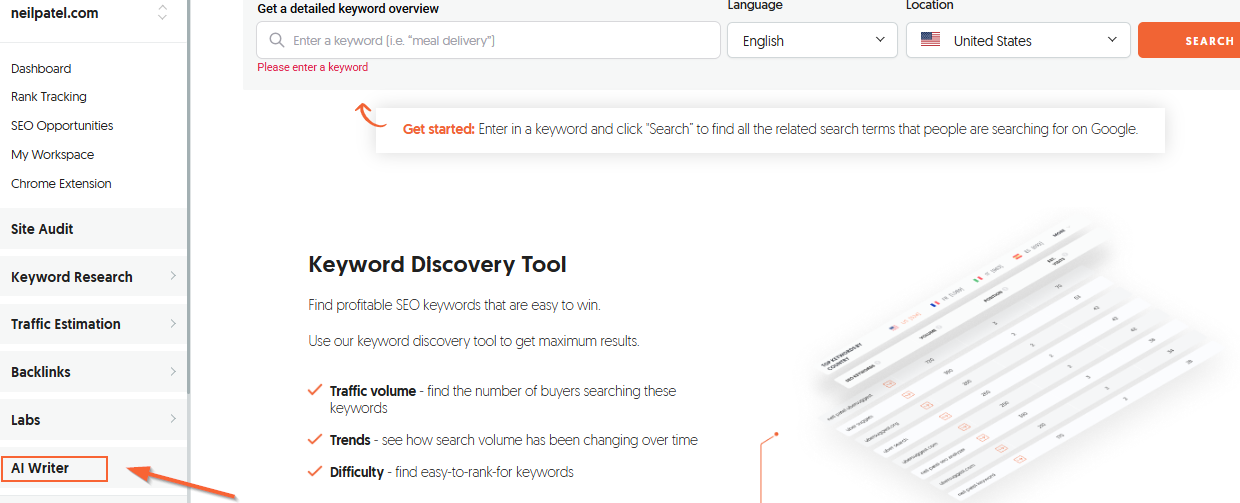This screenshot has height=503, width=1240.
Task: Open Rank Tracking in sidebar
Action: tap(49, 97)
